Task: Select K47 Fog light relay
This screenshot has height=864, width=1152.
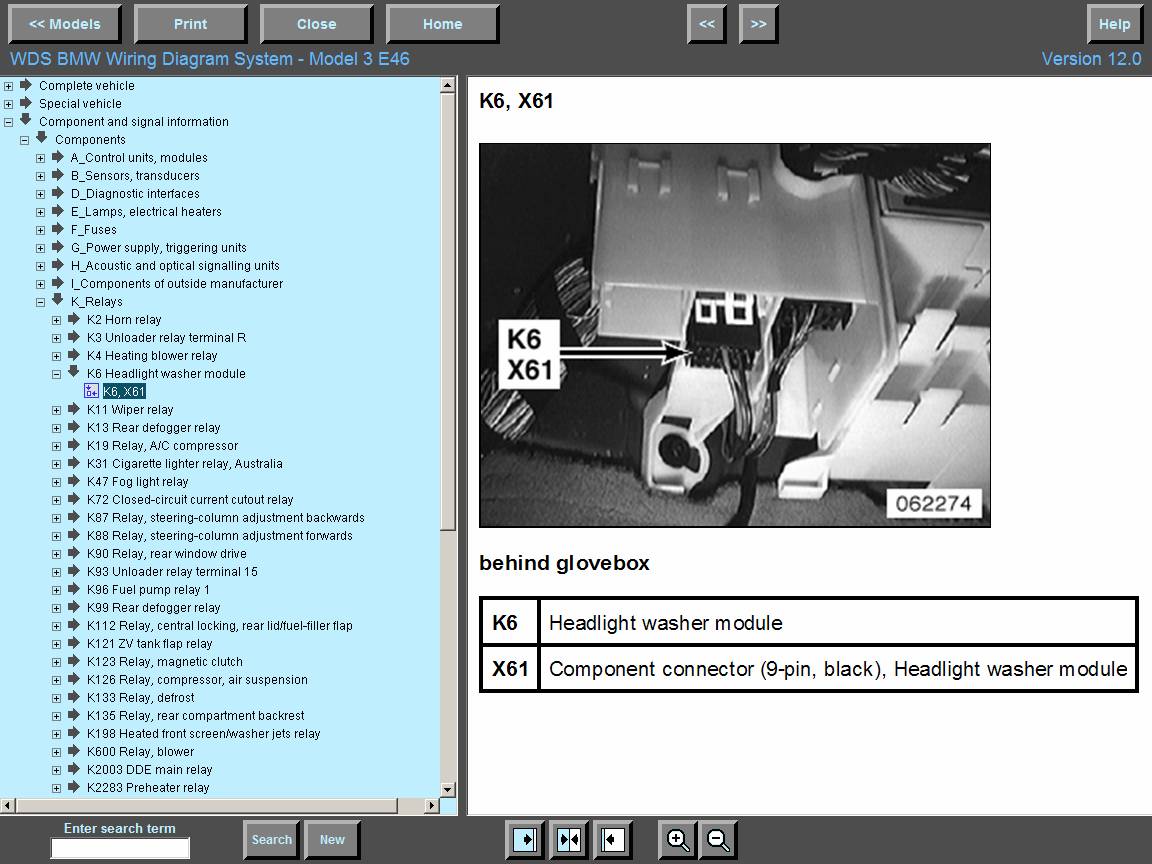Action: pyautogui.click(x=137, y=481)
